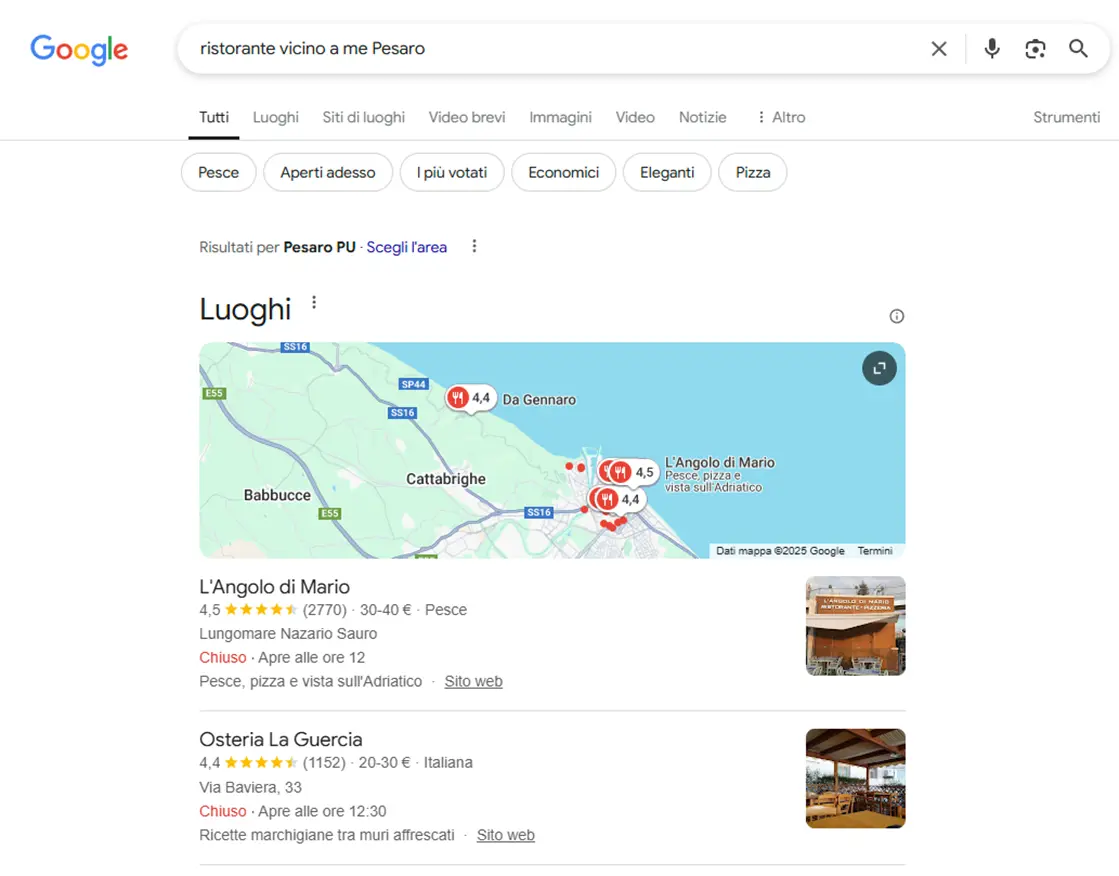Click the (2770) reviews count
The height and width of the screenshot is (876, 1119).
pos(325,610)
